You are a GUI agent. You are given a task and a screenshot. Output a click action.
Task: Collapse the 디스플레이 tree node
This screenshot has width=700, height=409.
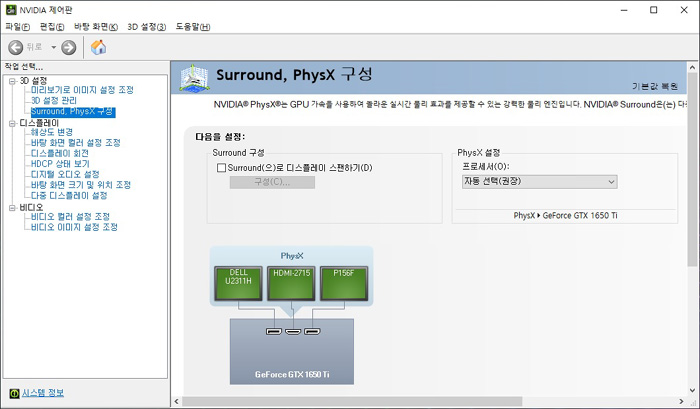pyautogui.click(x=12, y=124)
